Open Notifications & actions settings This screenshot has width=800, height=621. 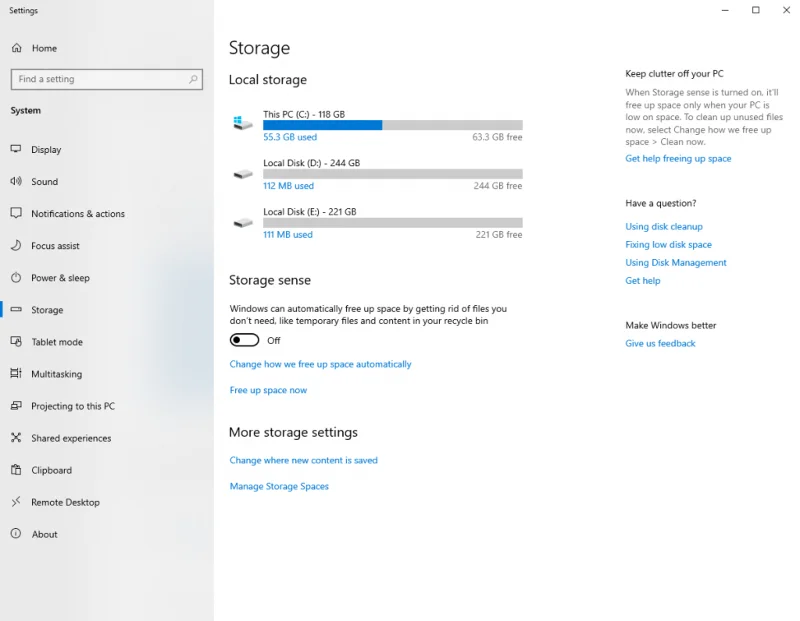pyautogui.click(x=15, y=213)
